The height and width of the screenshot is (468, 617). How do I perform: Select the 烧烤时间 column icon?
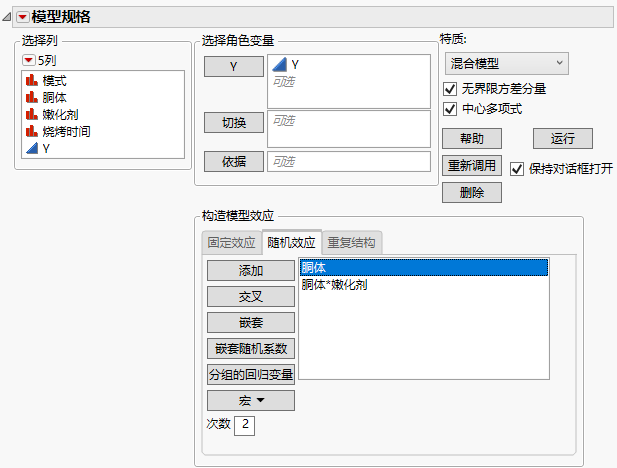tap(32, 131)
